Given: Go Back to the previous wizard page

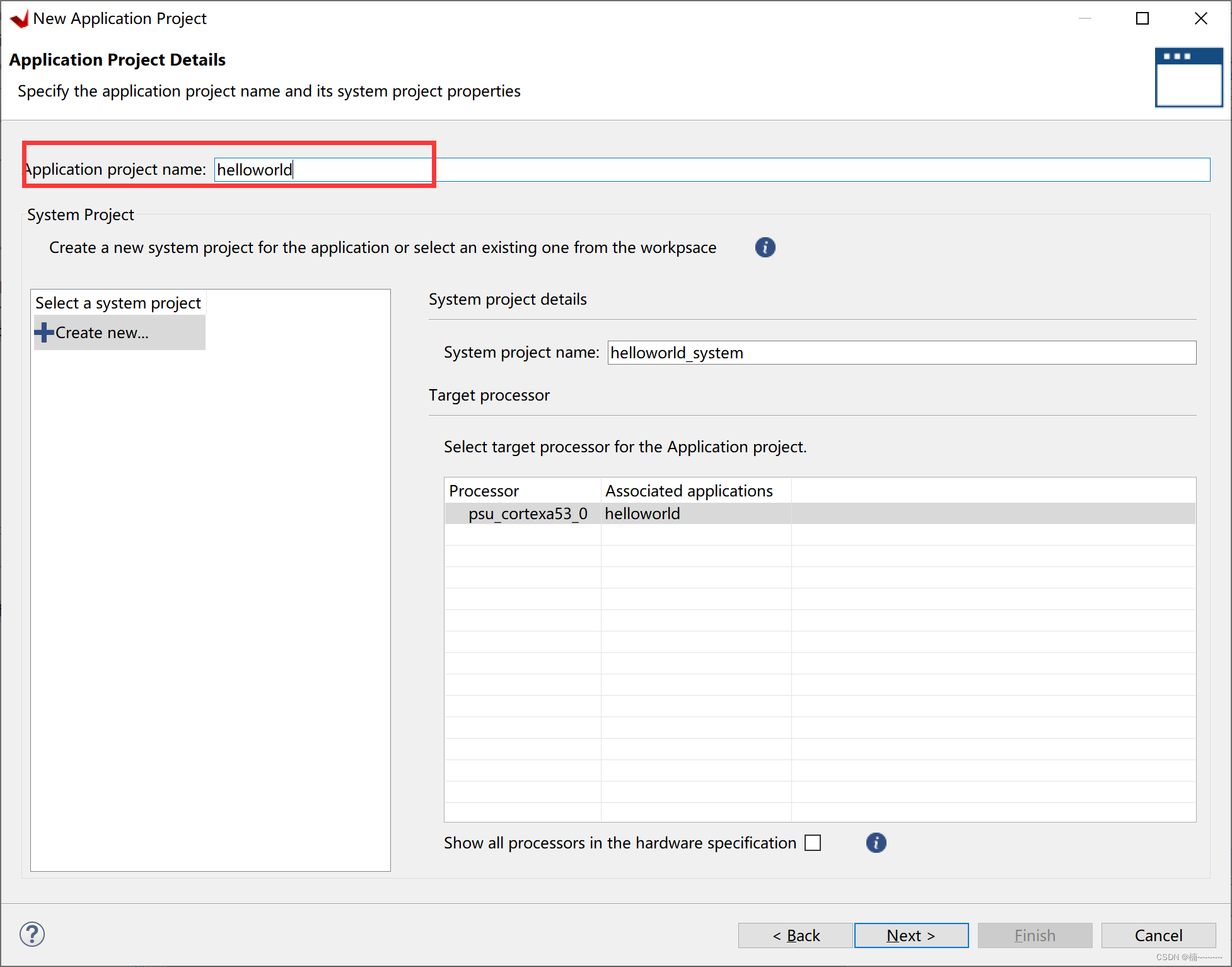Looking at the screenshot, I should point(795,935).
